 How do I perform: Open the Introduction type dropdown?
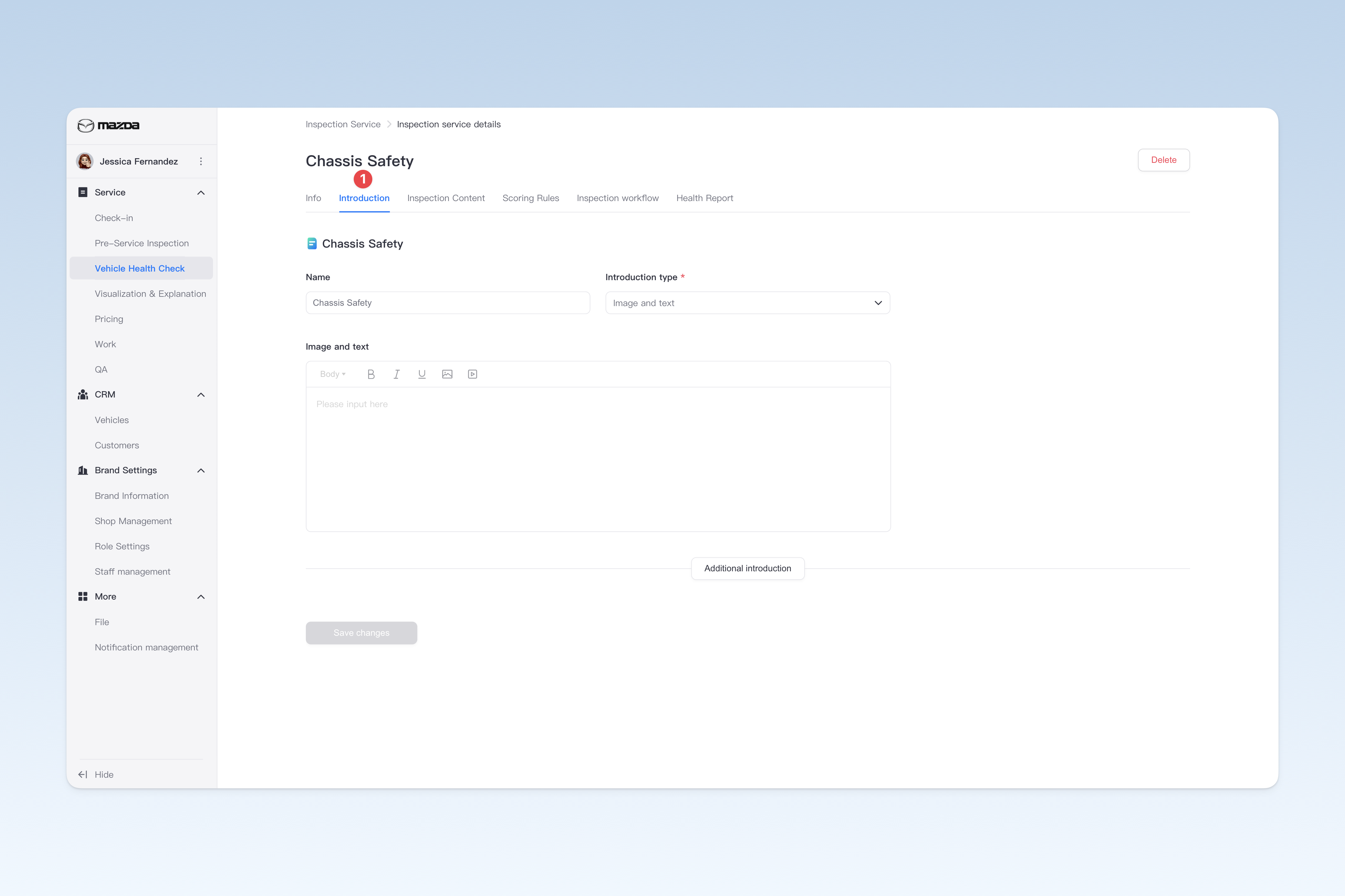[748, 303]
